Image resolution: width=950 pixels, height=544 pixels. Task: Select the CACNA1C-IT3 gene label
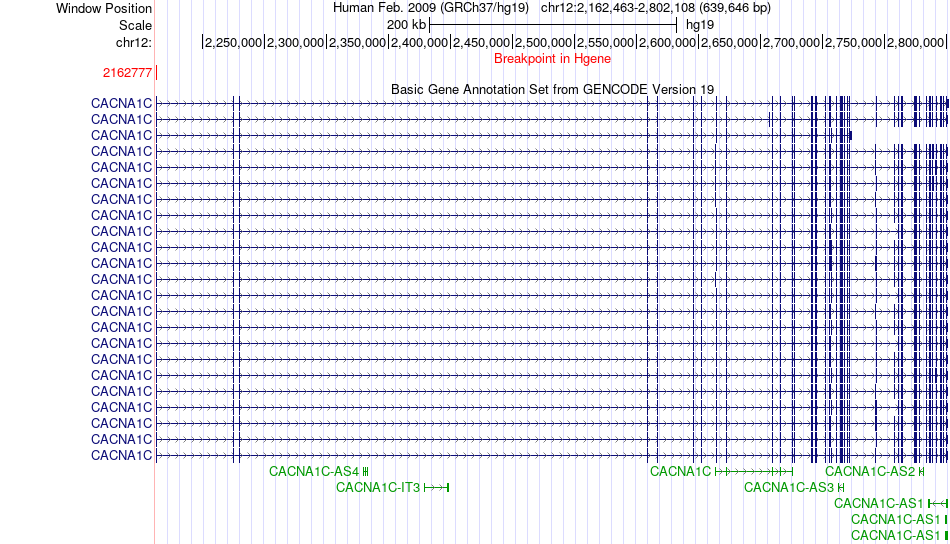click(378, 487)
